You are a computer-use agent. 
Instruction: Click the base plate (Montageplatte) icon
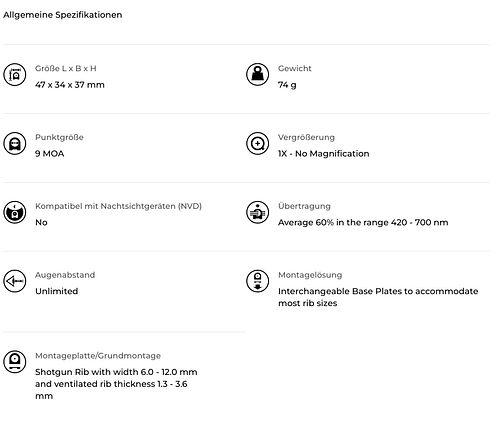(x=15, y=362)
